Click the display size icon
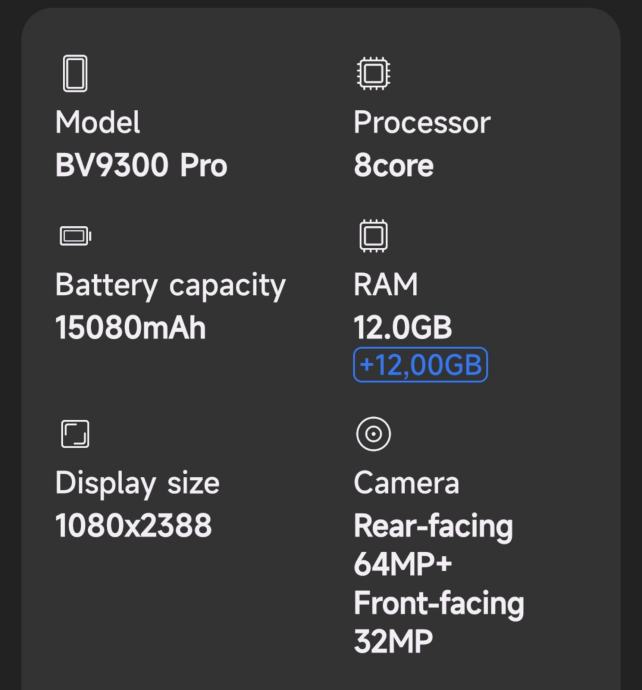 pyautogui.click(x=75, y=434)
